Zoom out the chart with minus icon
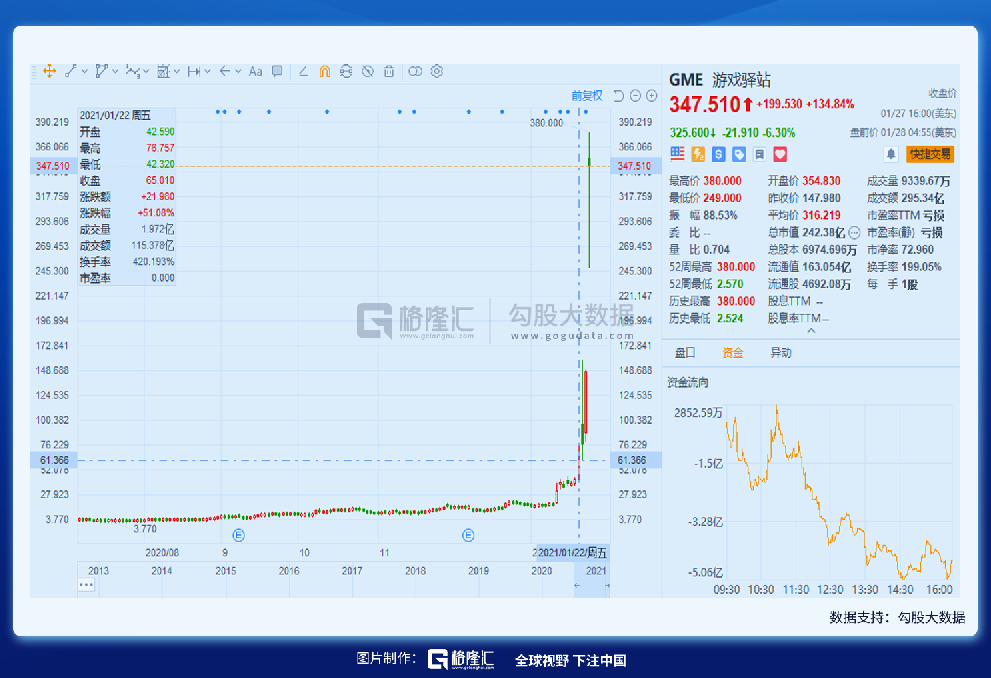 [x=635, y=95]
